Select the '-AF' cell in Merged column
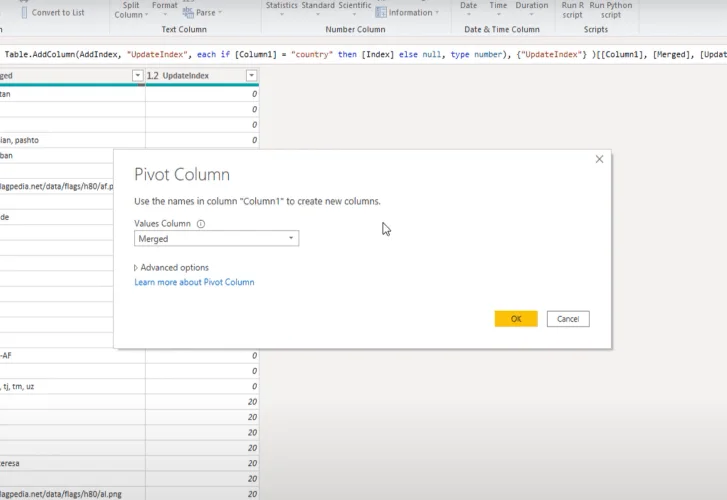The width and height of the screenshot is (727, 500). (x=72, y=356)
